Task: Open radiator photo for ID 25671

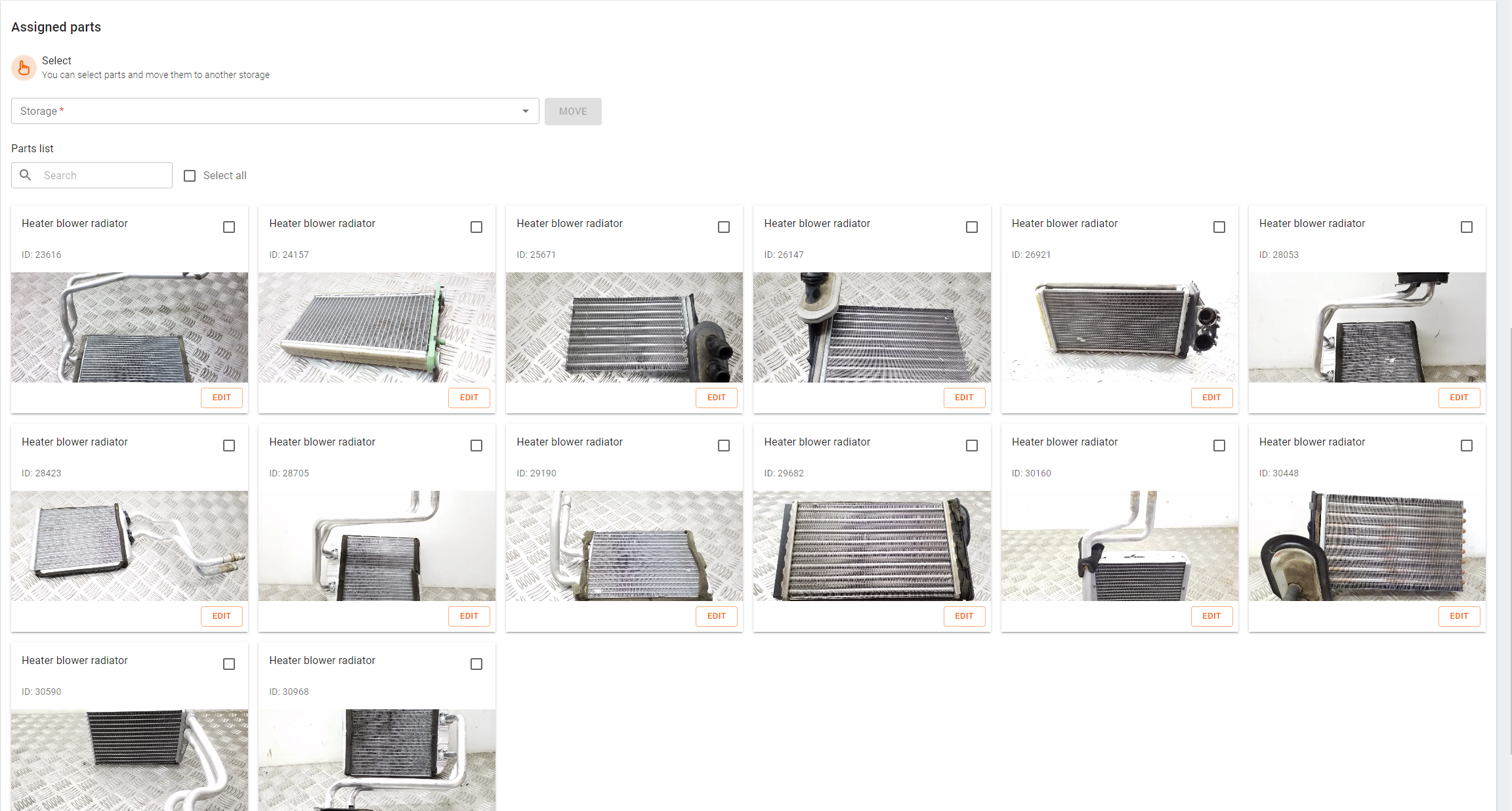Action: [624, 327]
